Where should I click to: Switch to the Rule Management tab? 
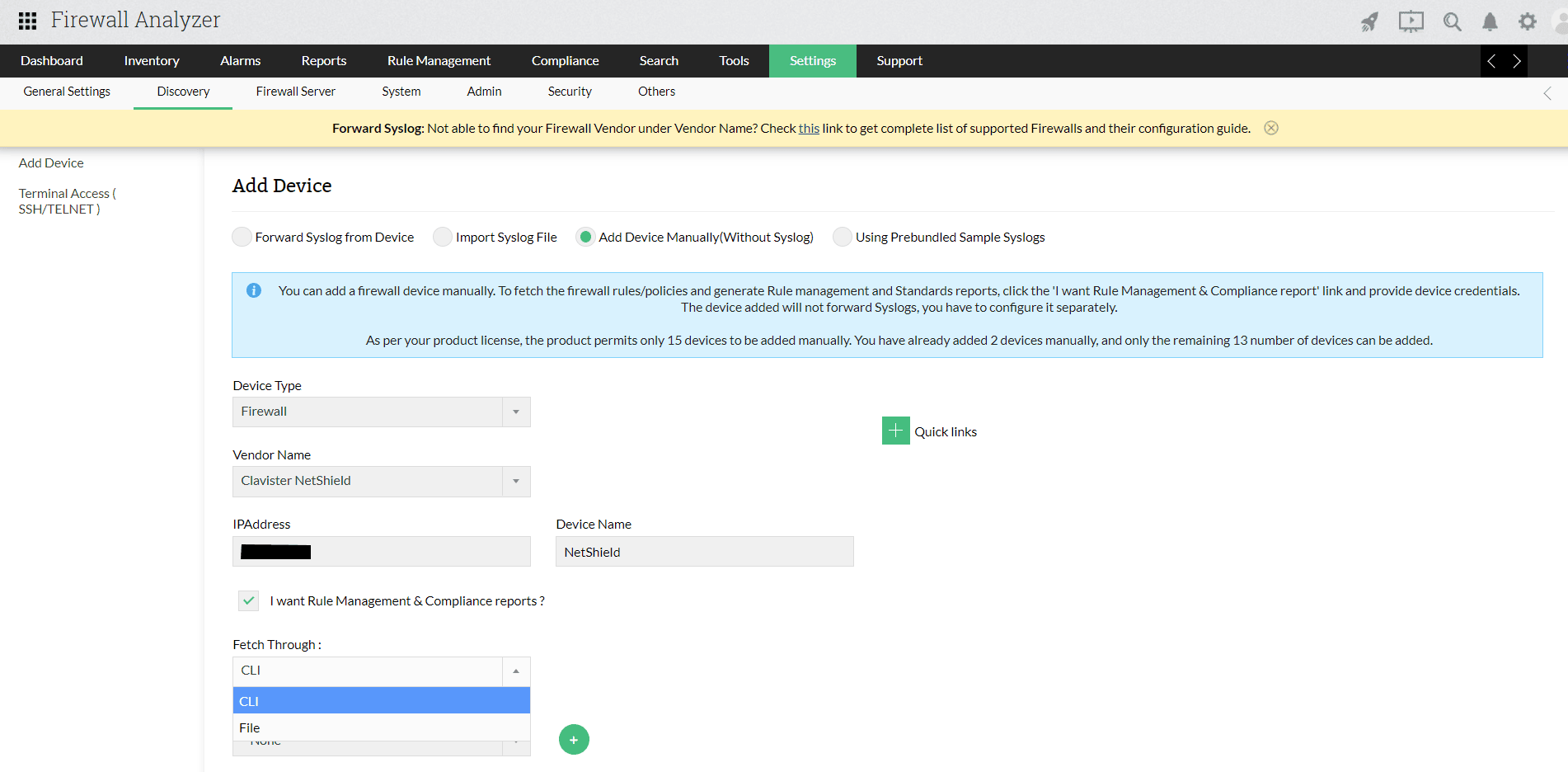coord(439,60)
